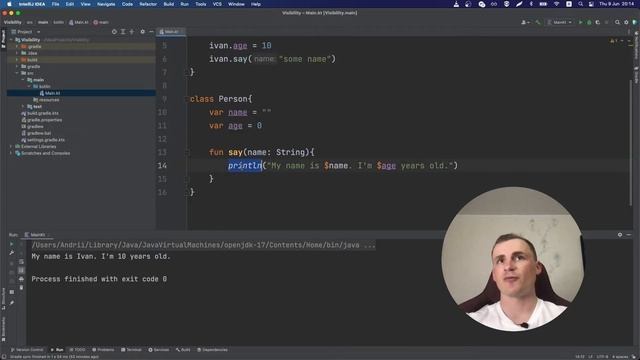Open Version Control tool window button
Viewport: 640px width, 360px height.
pos(27,350)
